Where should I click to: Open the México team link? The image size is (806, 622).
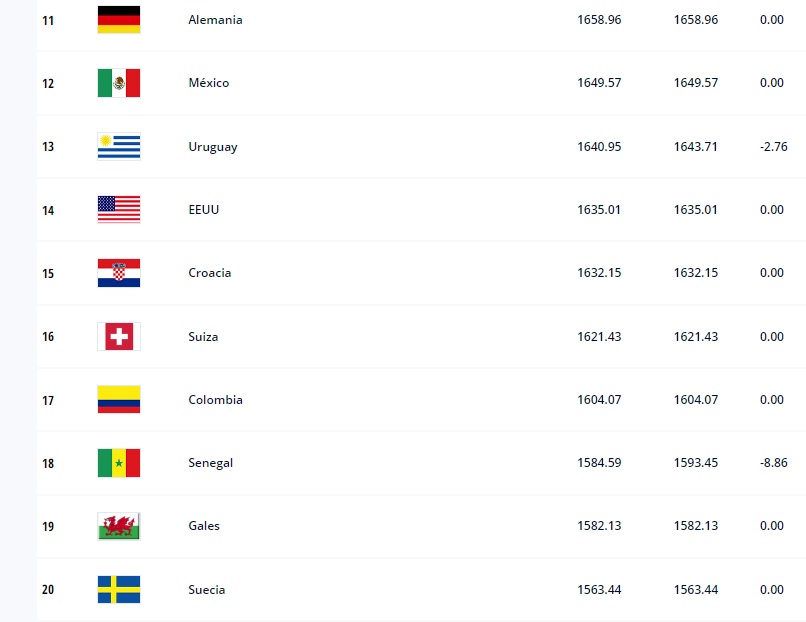(x=208, y=83)
